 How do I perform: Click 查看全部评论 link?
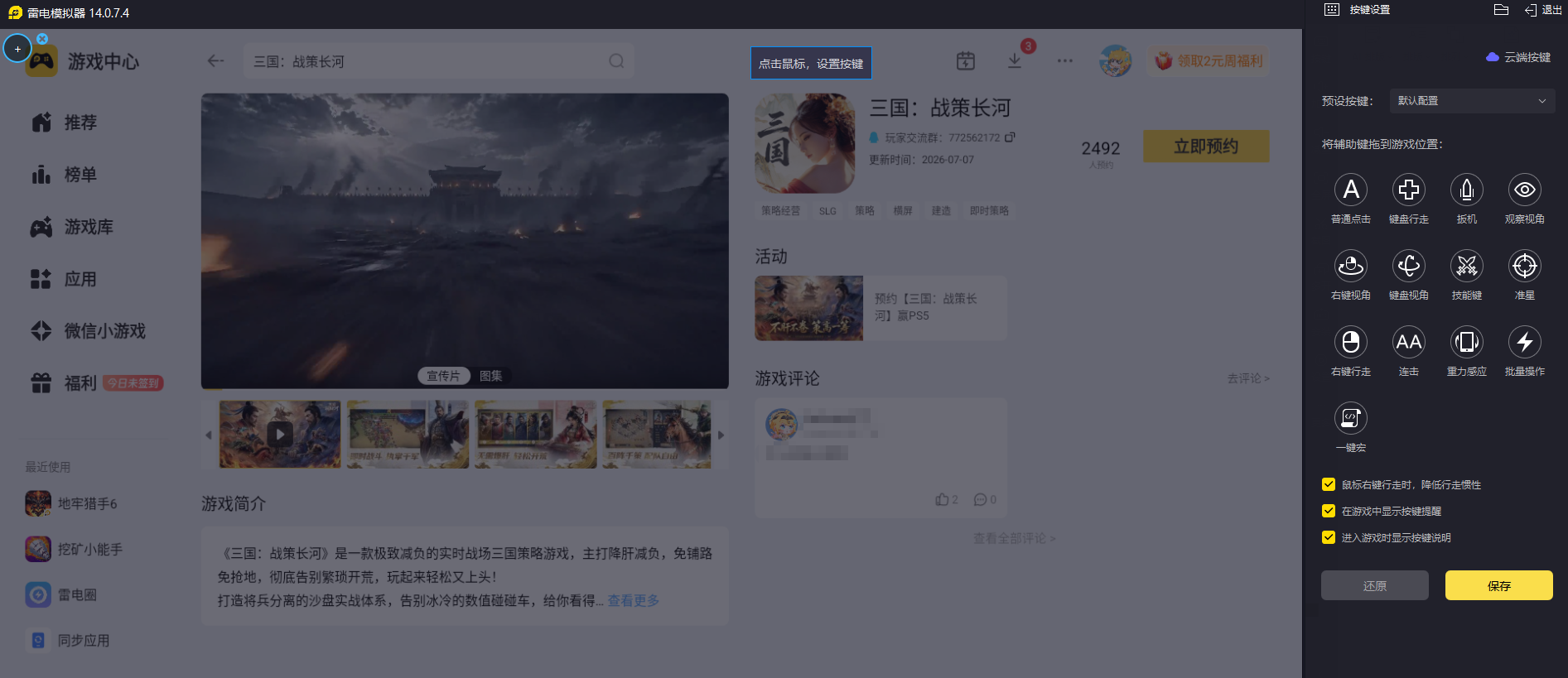point(1015,538)
